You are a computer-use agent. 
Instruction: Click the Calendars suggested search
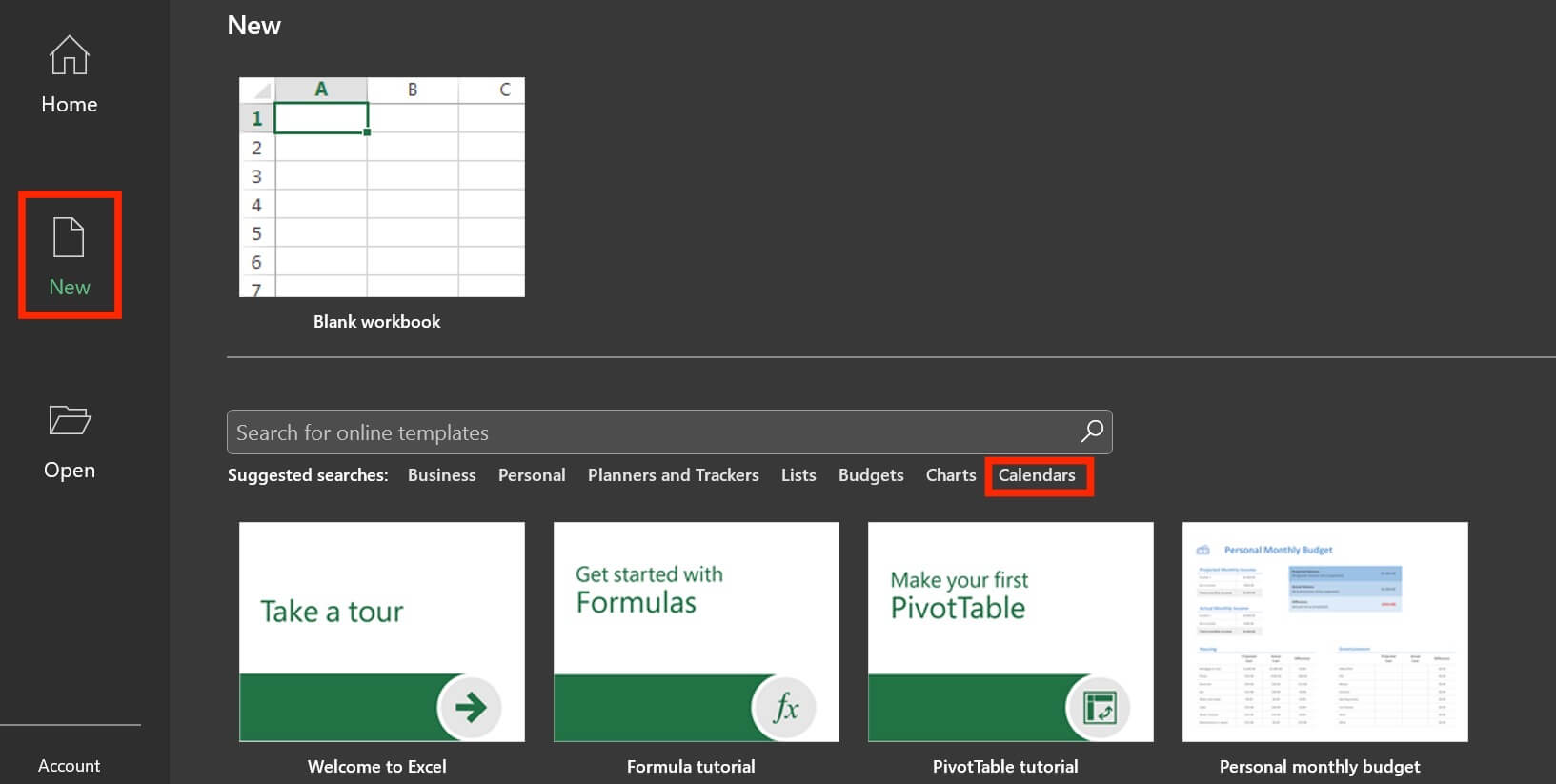point(1037,475)
